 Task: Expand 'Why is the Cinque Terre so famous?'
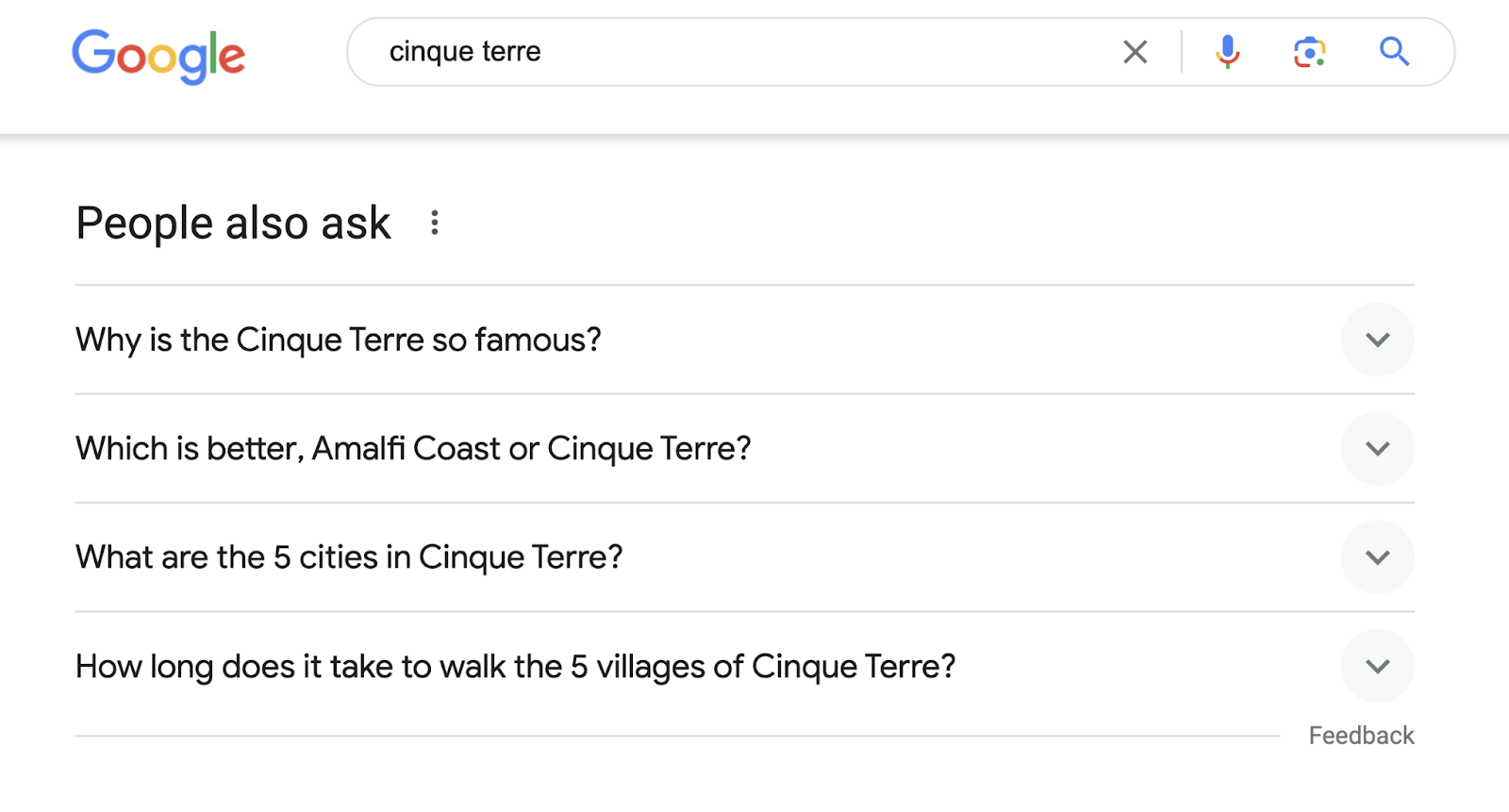[1377, 340]
